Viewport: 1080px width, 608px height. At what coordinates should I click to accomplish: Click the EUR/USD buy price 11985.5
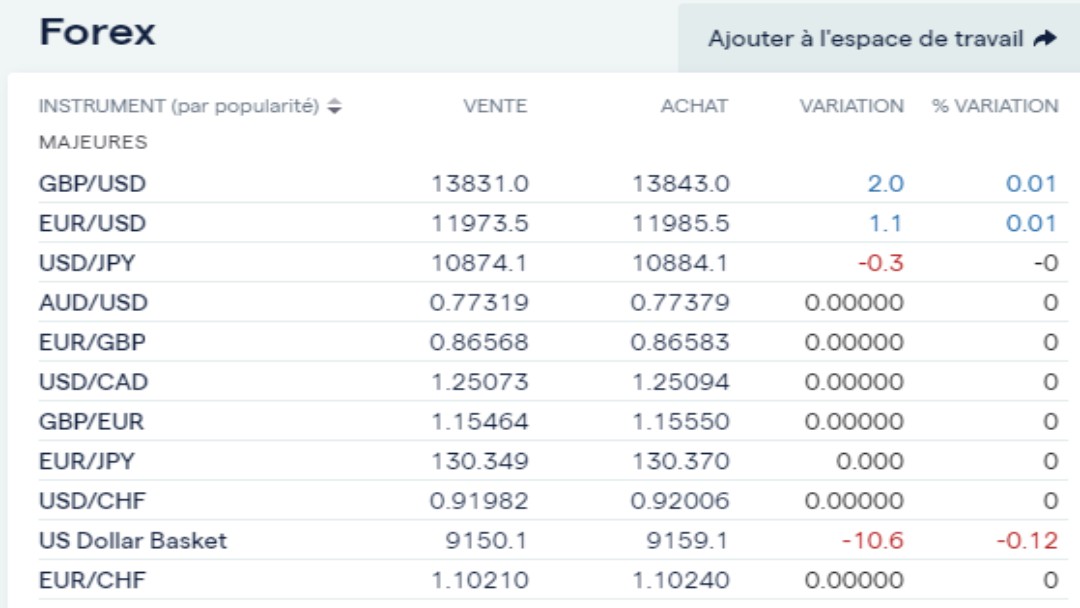tap(680, 223)
